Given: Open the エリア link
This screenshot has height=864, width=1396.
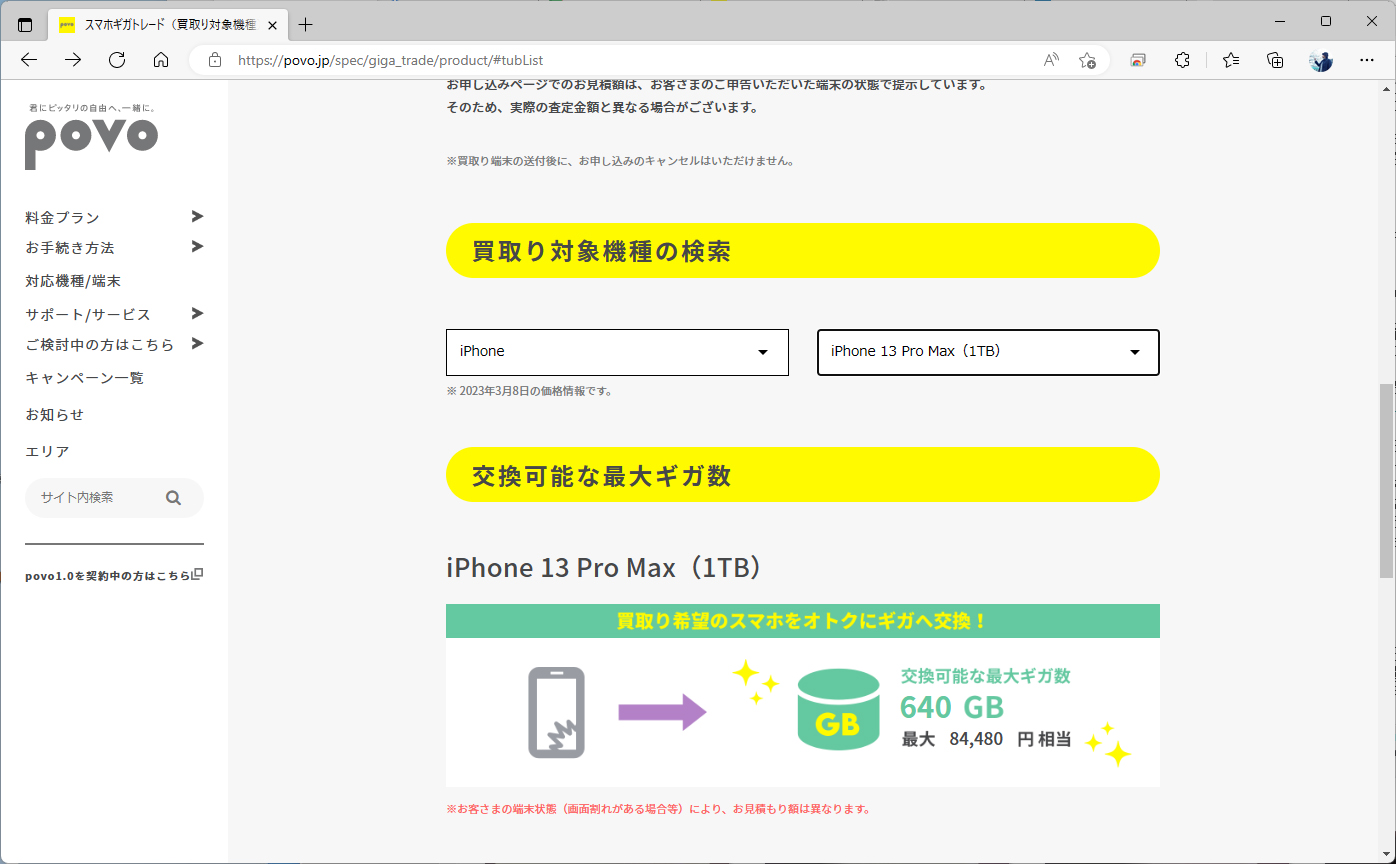Looking at the screenshot, I should [47, 451].
